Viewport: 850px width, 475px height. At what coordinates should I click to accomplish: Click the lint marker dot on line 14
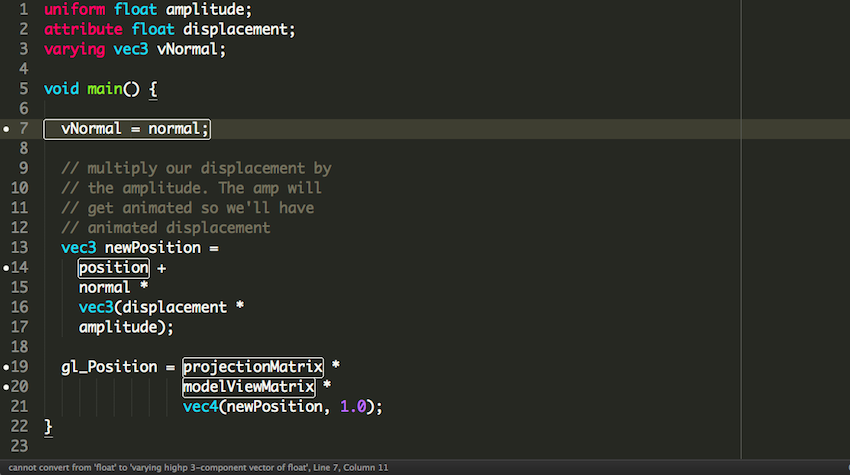coord(7,268)
